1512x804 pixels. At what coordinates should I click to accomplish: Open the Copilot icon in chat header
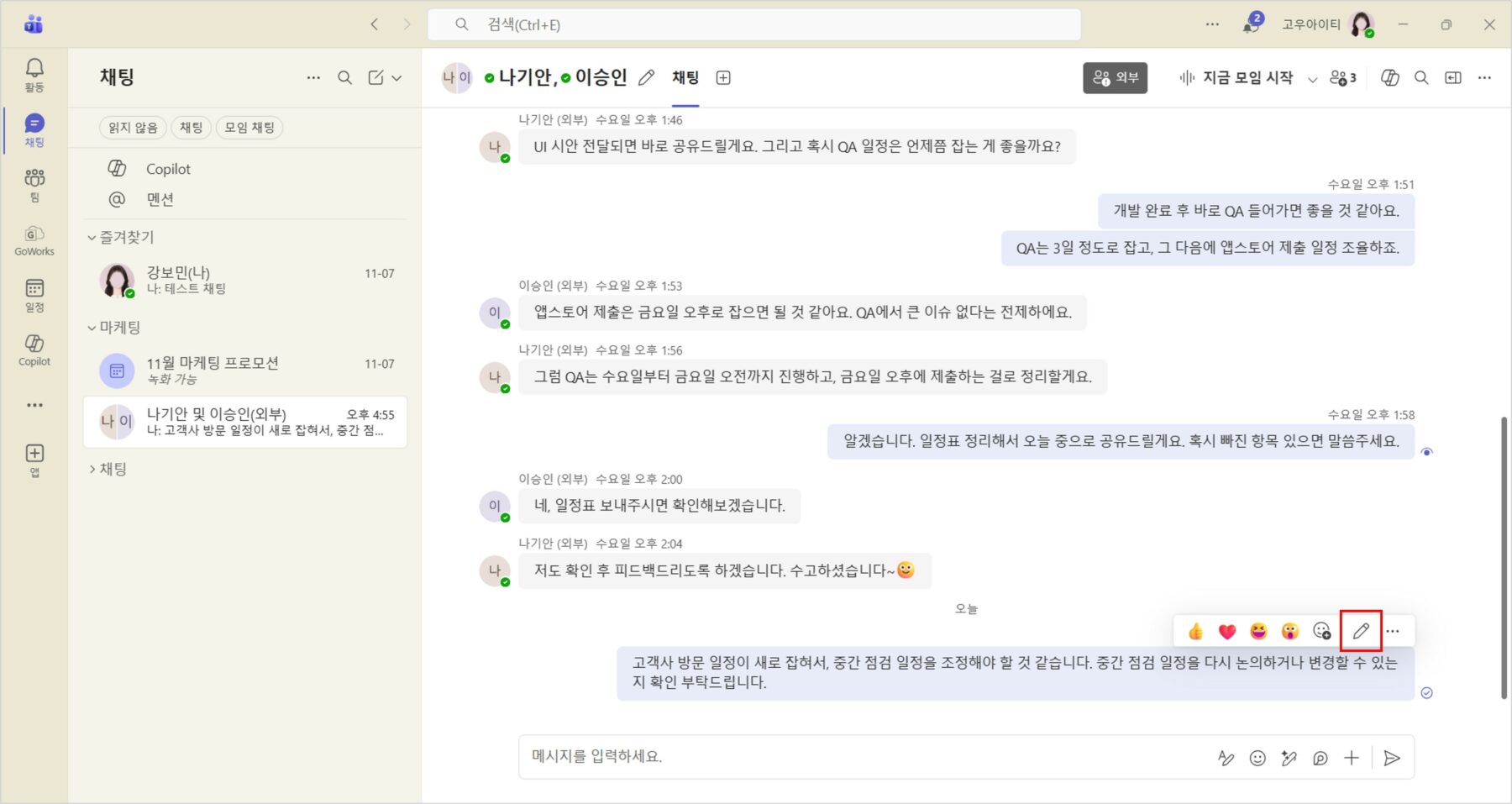[1390, 77]
